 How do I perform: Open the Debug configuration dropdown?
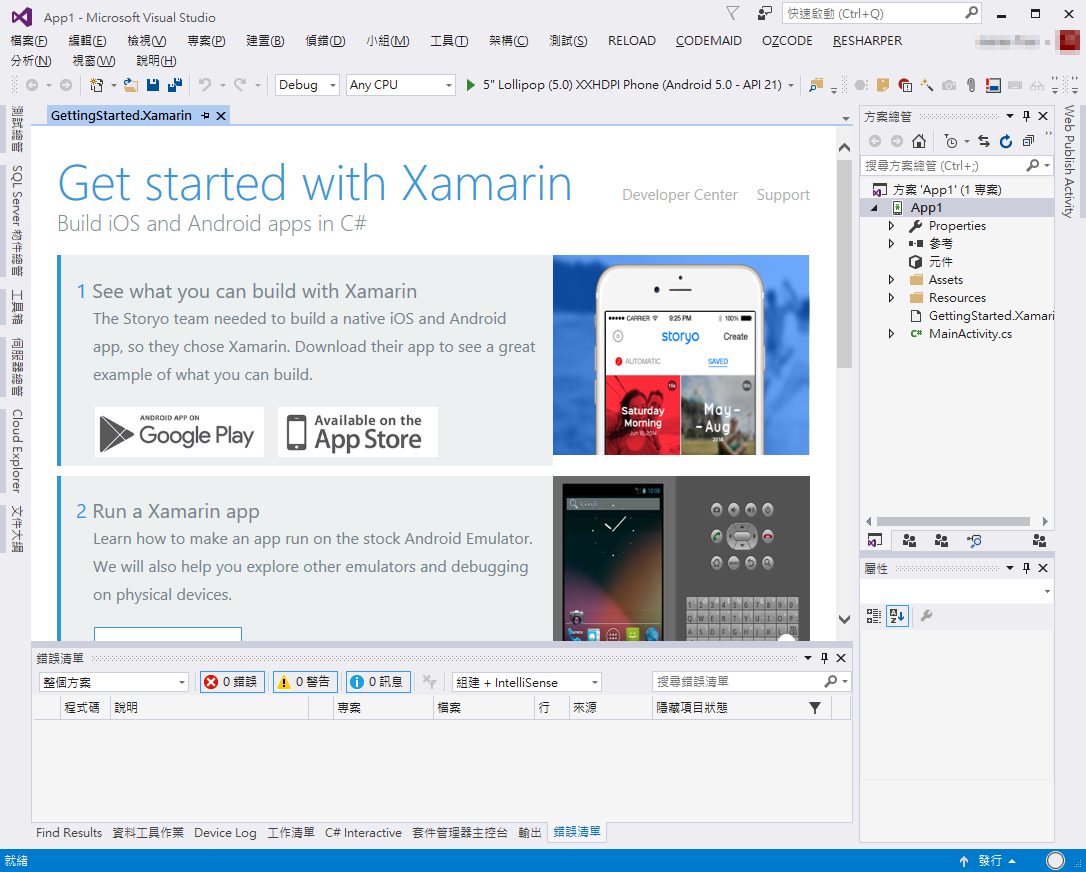coord(308,85)
